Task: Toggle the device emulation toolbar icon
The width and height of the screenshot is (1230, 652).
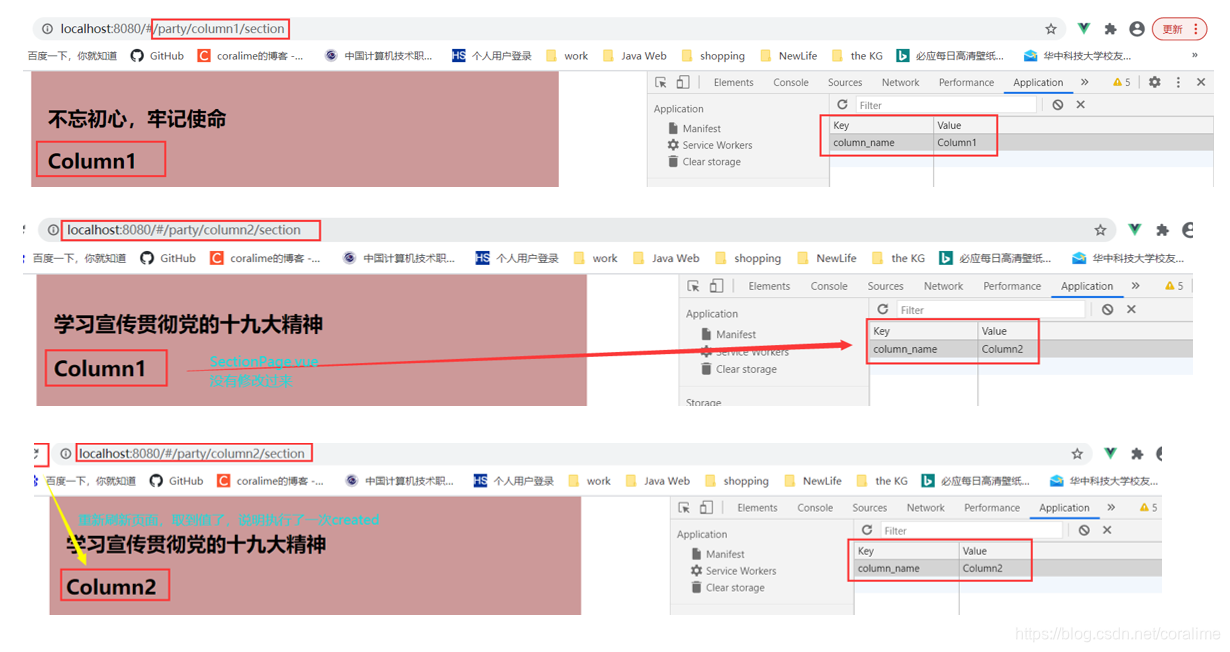Action: 684,82
